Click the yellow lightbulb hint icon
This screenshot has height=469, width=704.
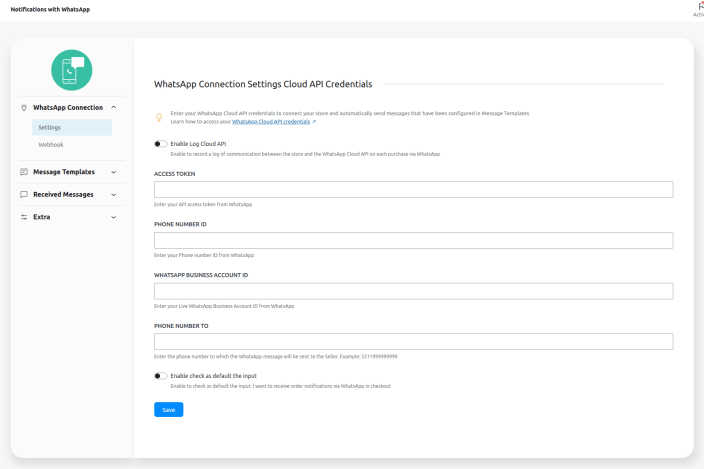(x=159, y=117)
